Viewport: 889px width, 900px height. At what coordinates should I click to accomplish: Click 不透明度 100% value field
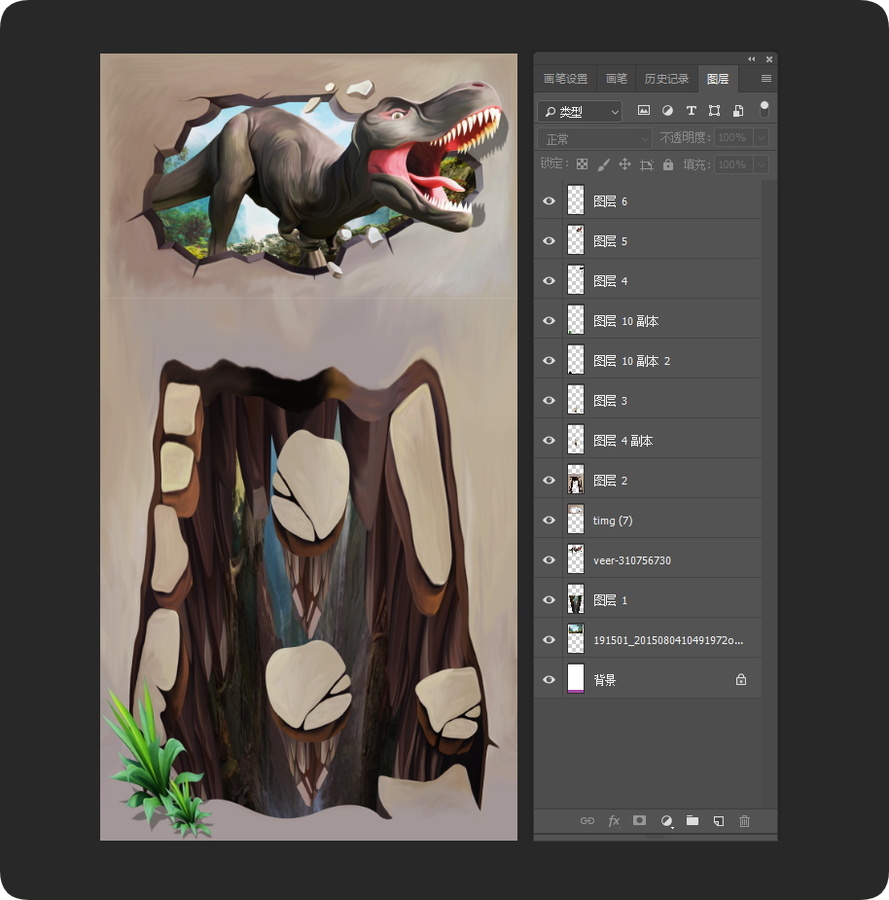[x=734, y=138]
